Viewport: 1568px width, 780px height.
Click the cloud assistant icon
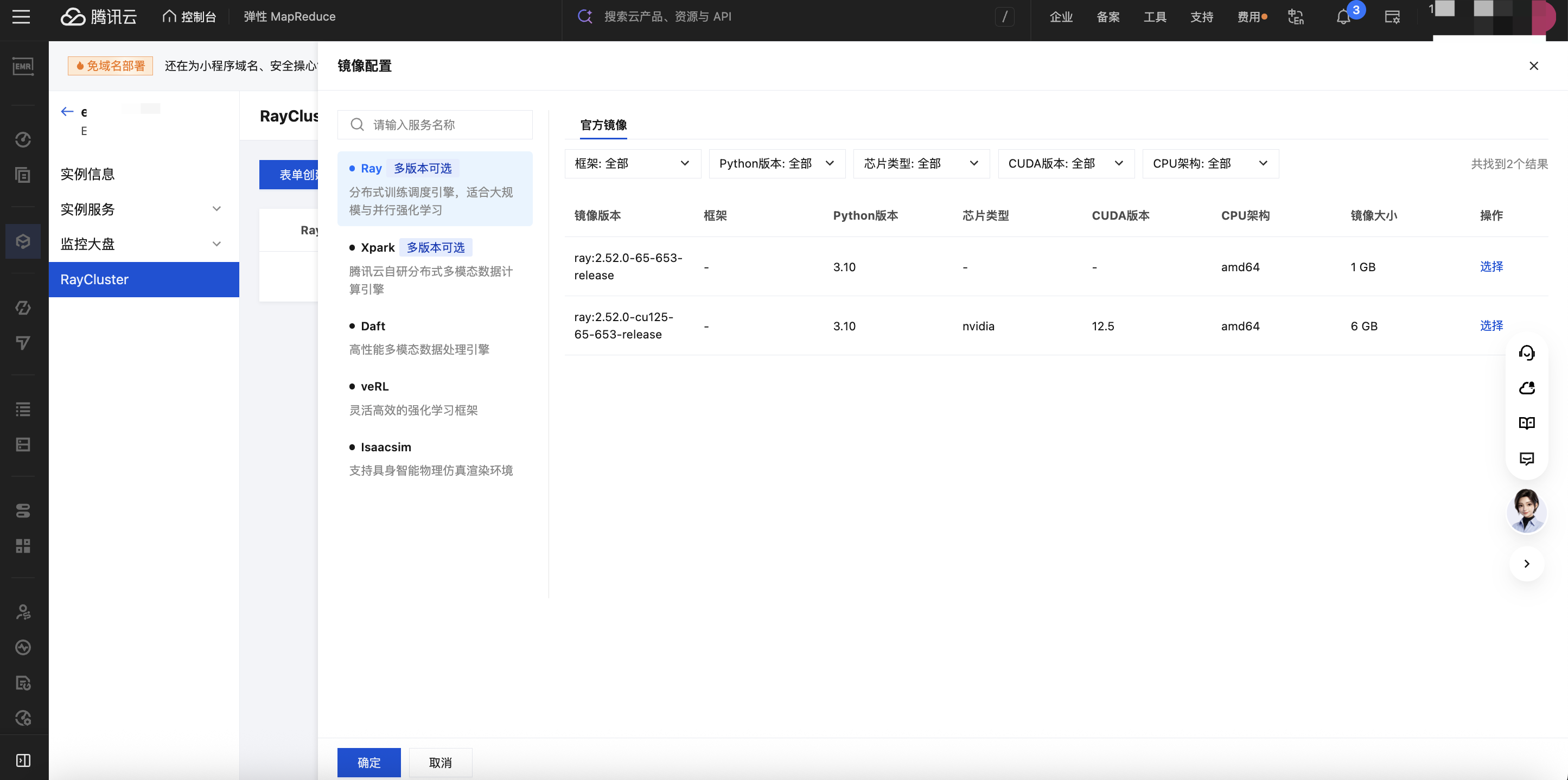(1527, 388)
